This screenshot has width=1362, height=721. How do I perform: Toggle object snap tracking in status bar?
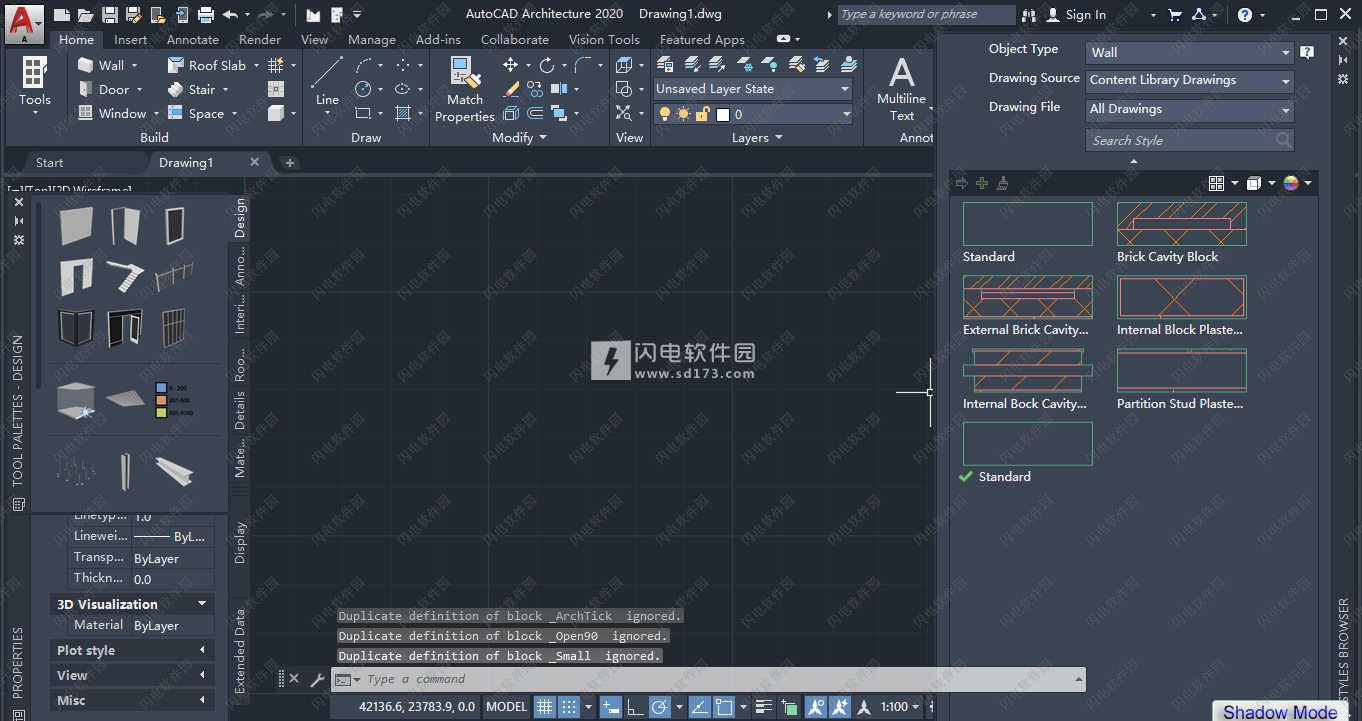coord(701,707)
